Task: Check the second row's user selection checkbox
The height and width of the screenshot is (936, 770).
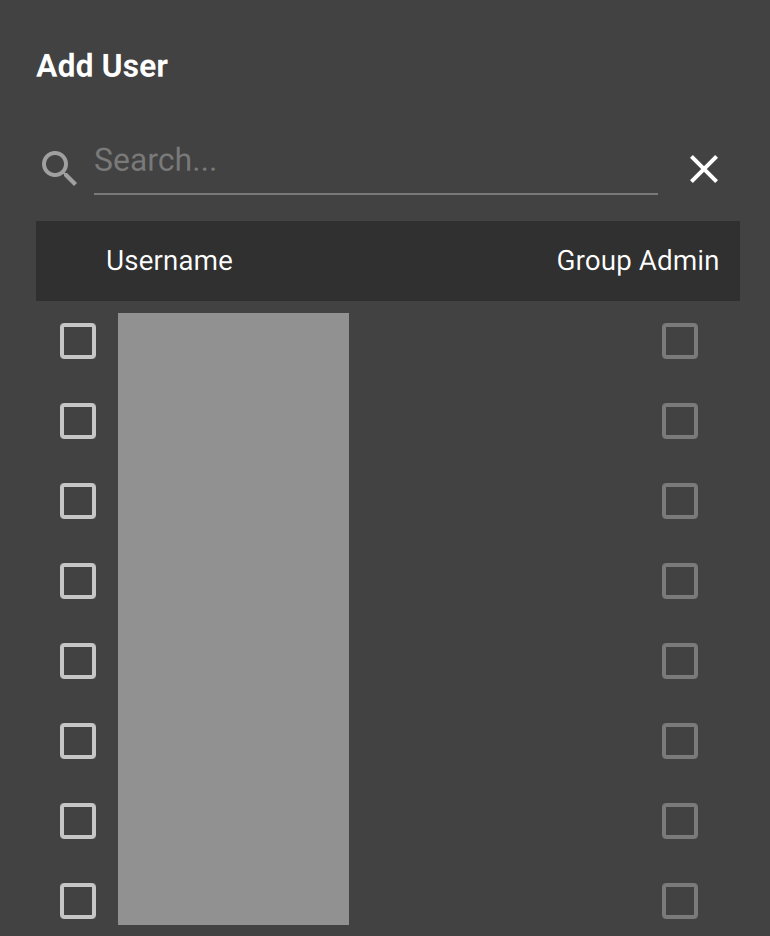Action: [78, 421]
